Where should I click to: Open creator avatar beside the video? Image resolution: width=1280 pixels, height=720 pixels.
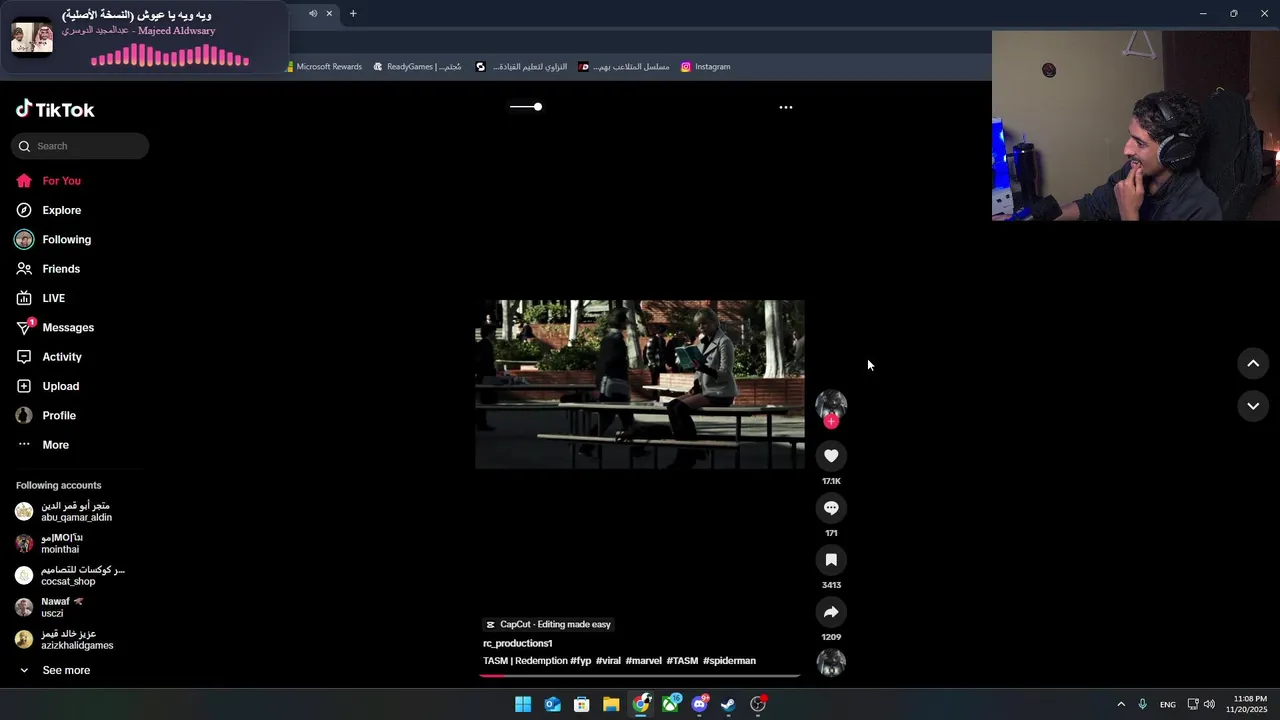(x=831, y=404)
